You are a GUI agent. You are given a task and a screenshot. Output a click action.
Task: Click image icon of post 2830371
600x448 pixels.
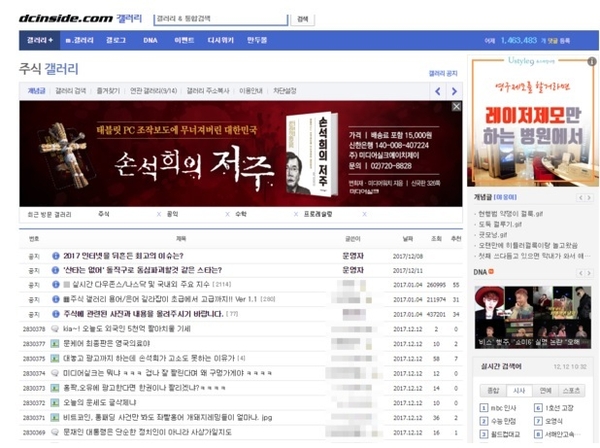click(55, 418)
